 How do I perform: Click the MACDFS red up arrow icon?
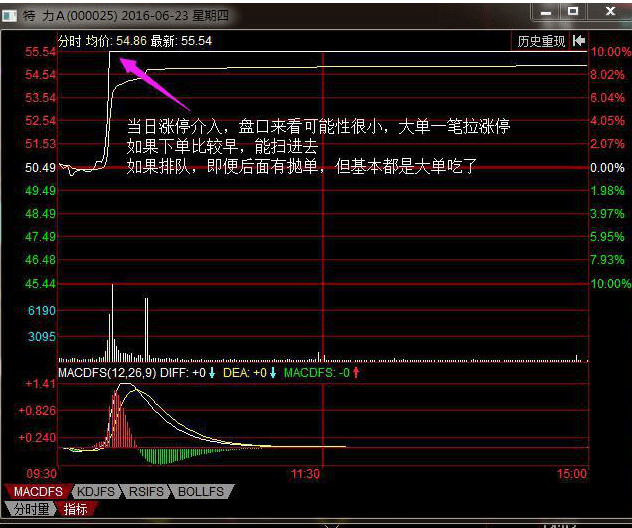click(356, 373)
